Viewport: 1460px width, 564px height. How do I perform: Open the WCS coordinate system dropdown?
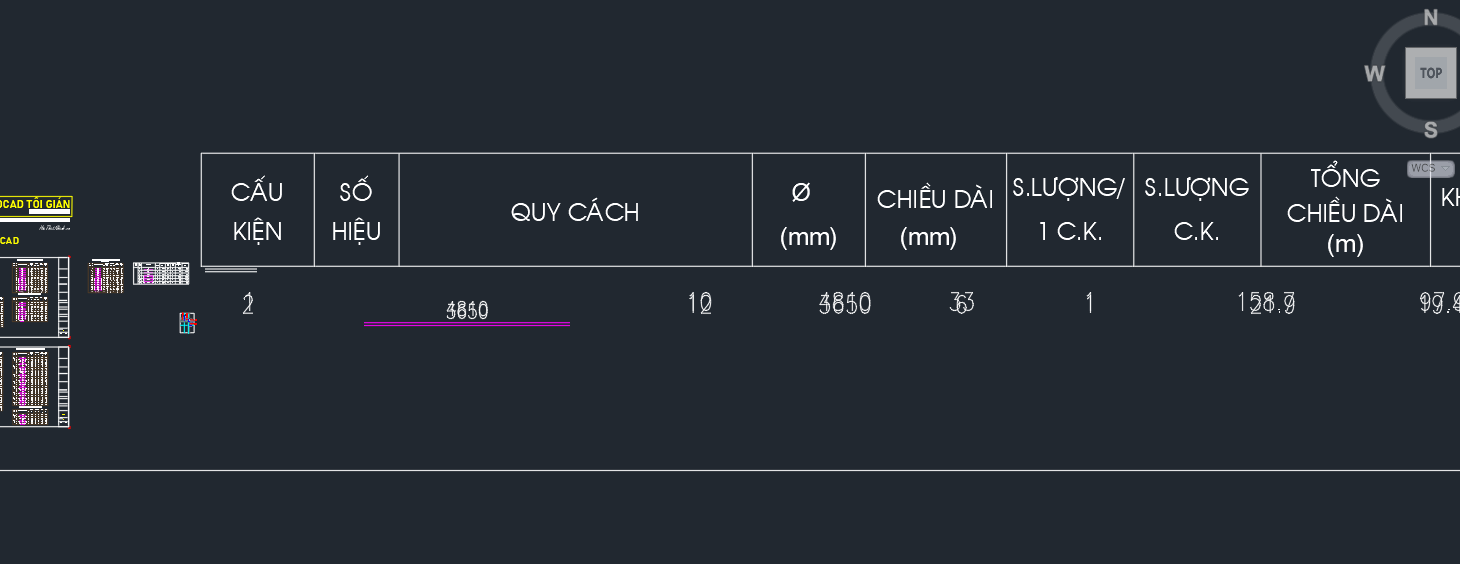pyautogui.click(x=1431, y=168)
